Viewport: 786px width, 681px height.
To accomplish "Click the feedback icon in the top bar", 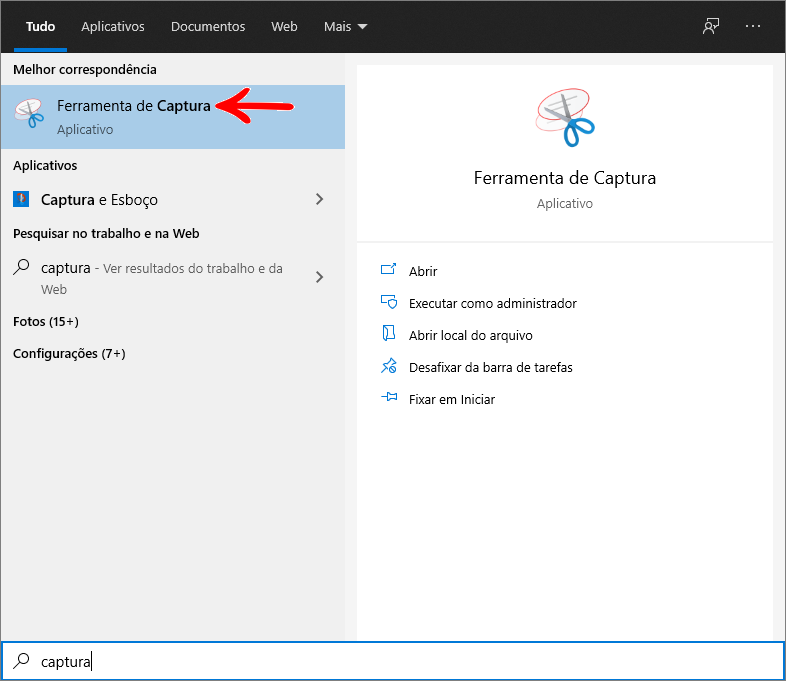I will pyautogui.click(x=711, y=27).
